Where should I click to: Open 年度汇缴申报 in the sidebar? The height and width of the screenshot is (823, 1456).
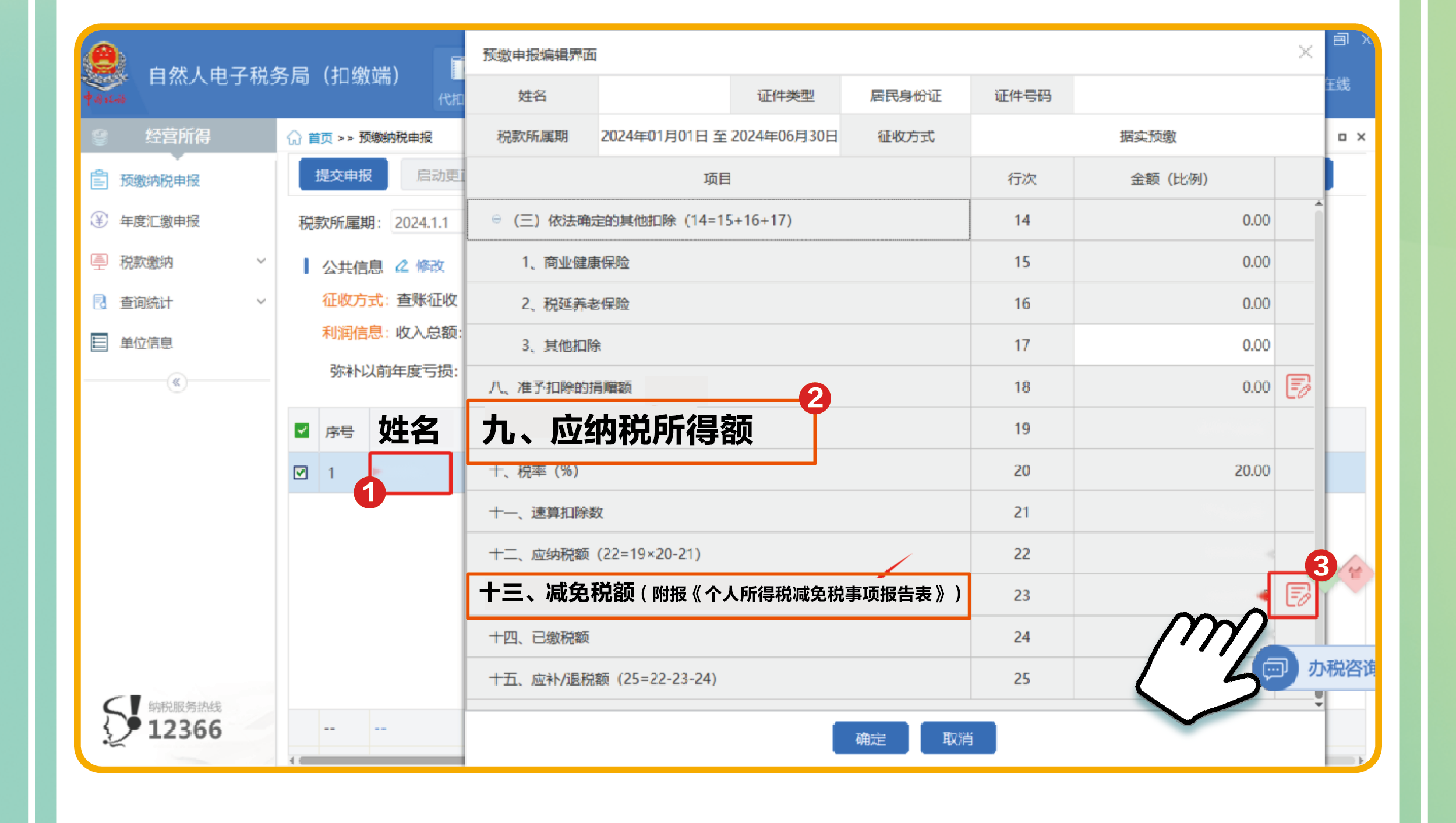pos(159,221)
